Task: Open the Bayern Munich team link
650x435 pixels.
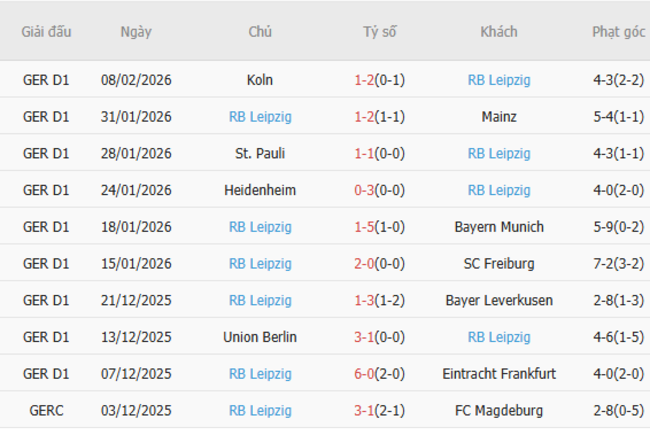Action: click(498, 227)
